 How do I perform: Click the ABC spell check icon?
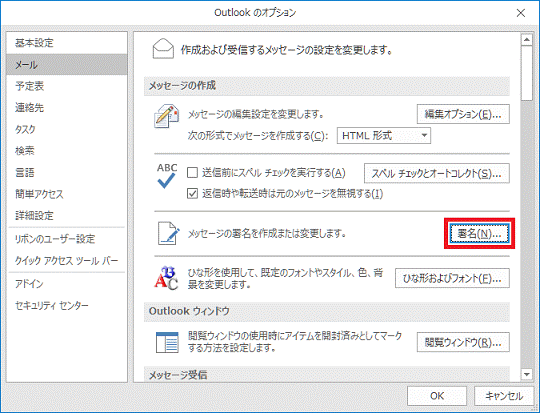[167, 176]
